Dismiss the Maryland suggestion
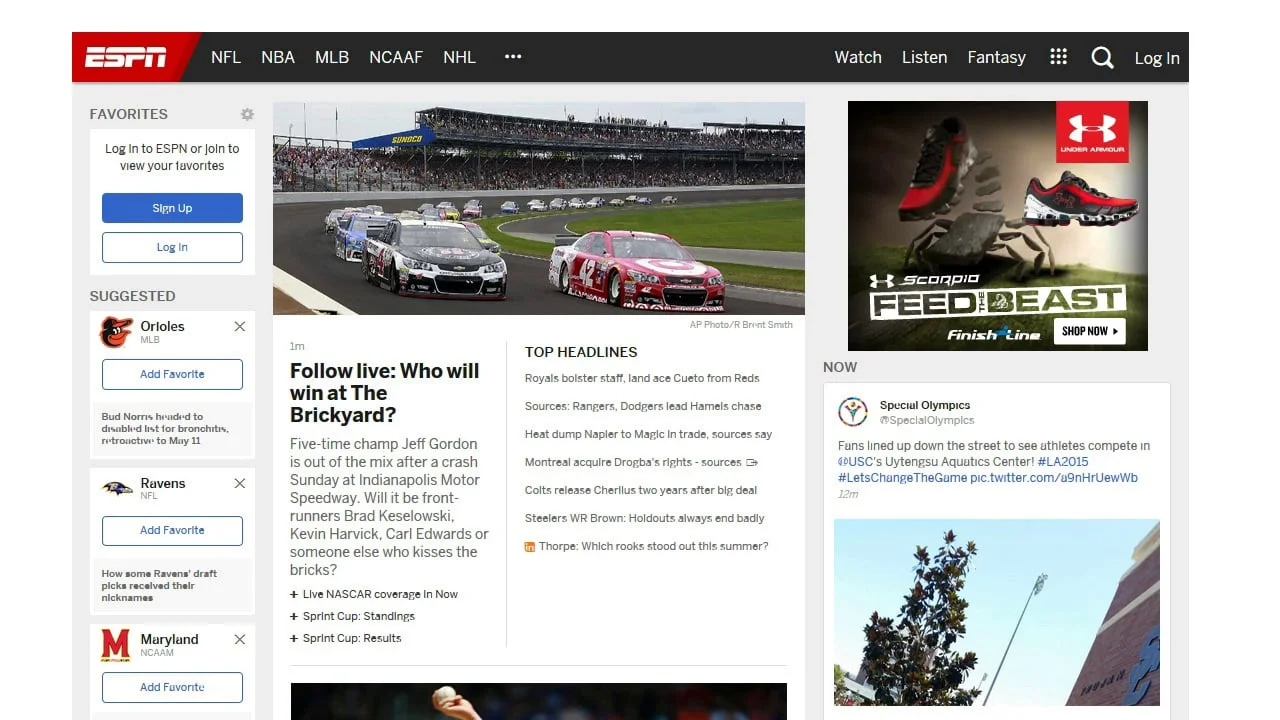Viewport: 1280px width, 720px height. point(240,639)
